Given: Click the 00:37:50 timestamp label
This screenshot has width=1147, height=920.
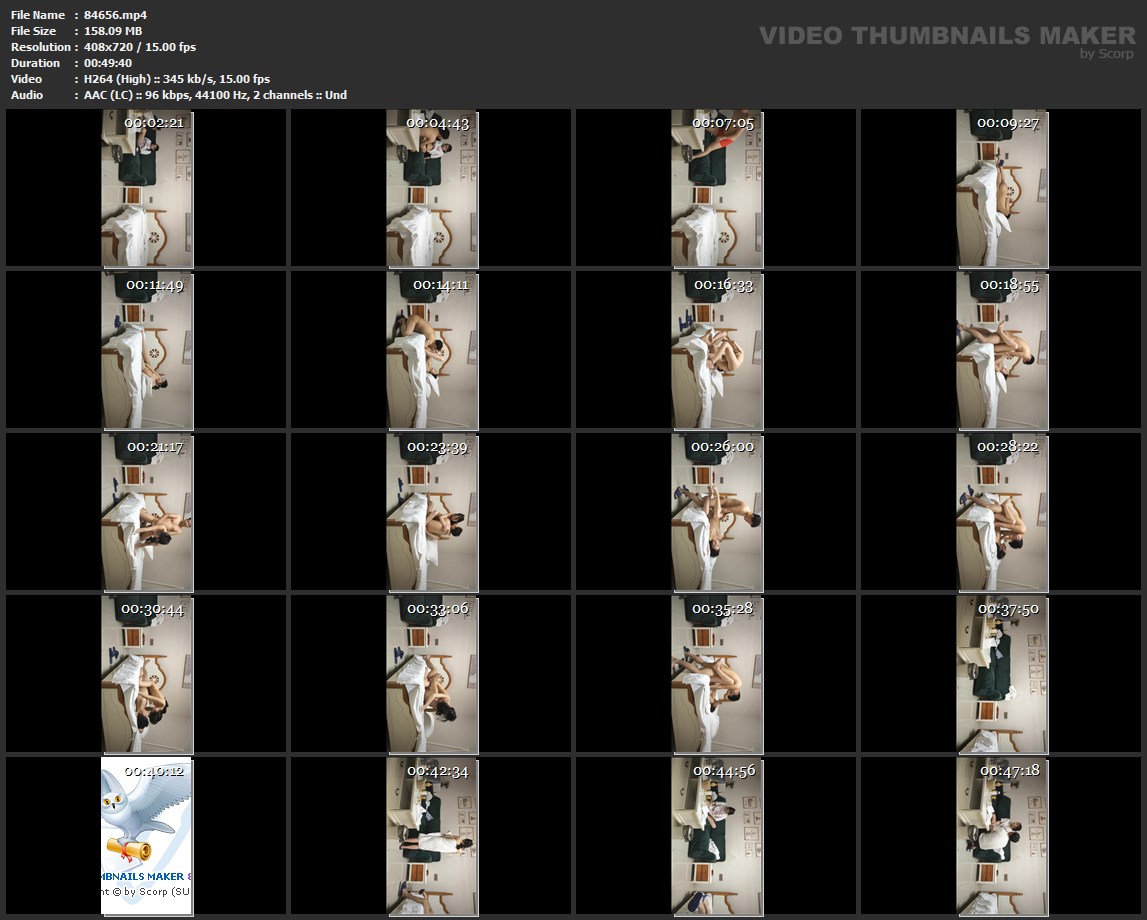Looking at the screenshot, I should (x=1008, y=609).
